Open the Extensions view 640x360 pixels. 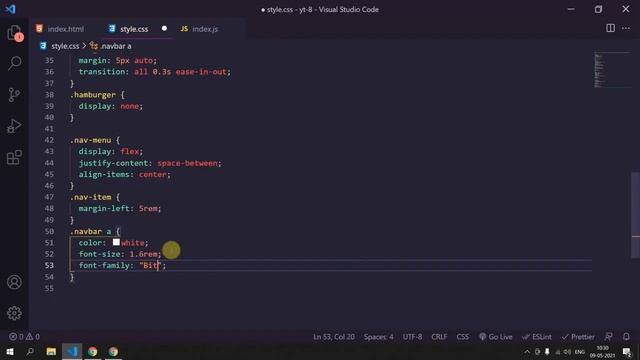click(x=14, y=157)
